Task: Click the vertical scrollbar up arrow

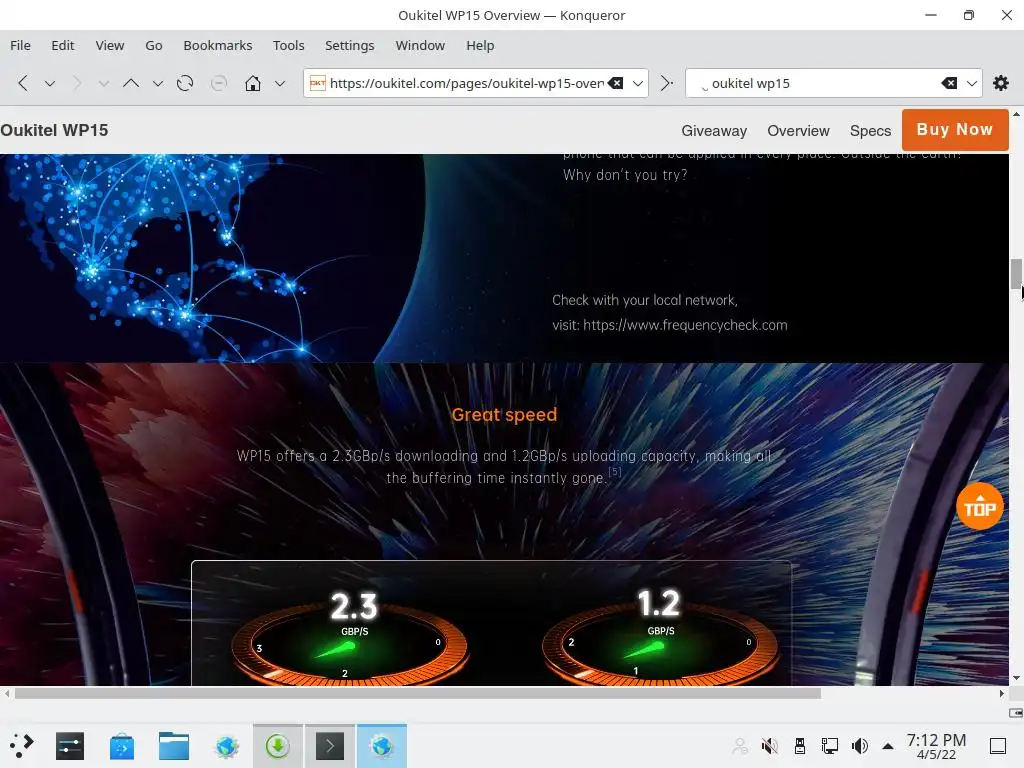Action: 1016,114
